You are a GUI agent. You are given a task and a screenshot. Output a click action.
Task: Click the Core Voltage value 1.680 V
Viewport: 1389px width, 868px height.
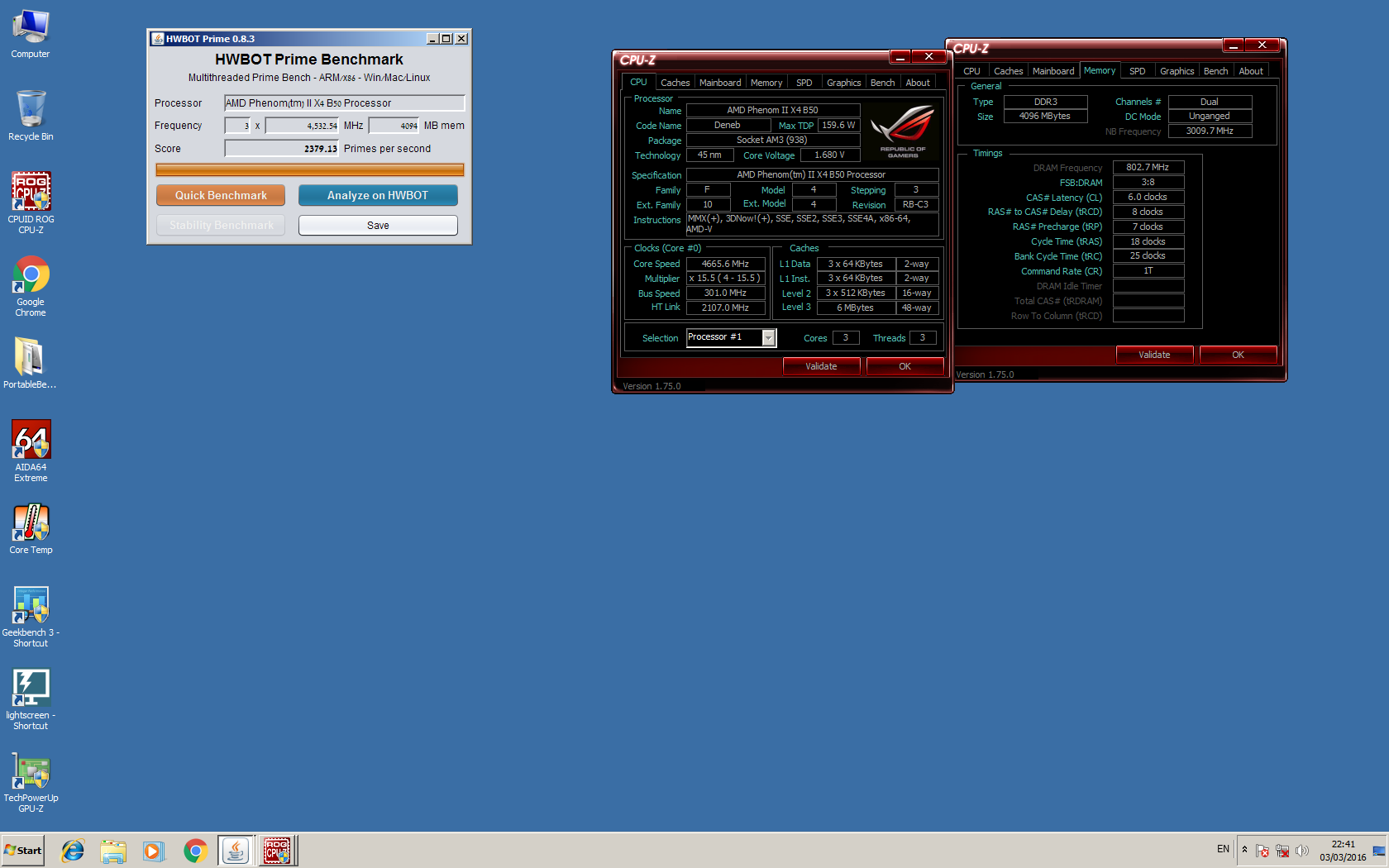pos(829,155)
